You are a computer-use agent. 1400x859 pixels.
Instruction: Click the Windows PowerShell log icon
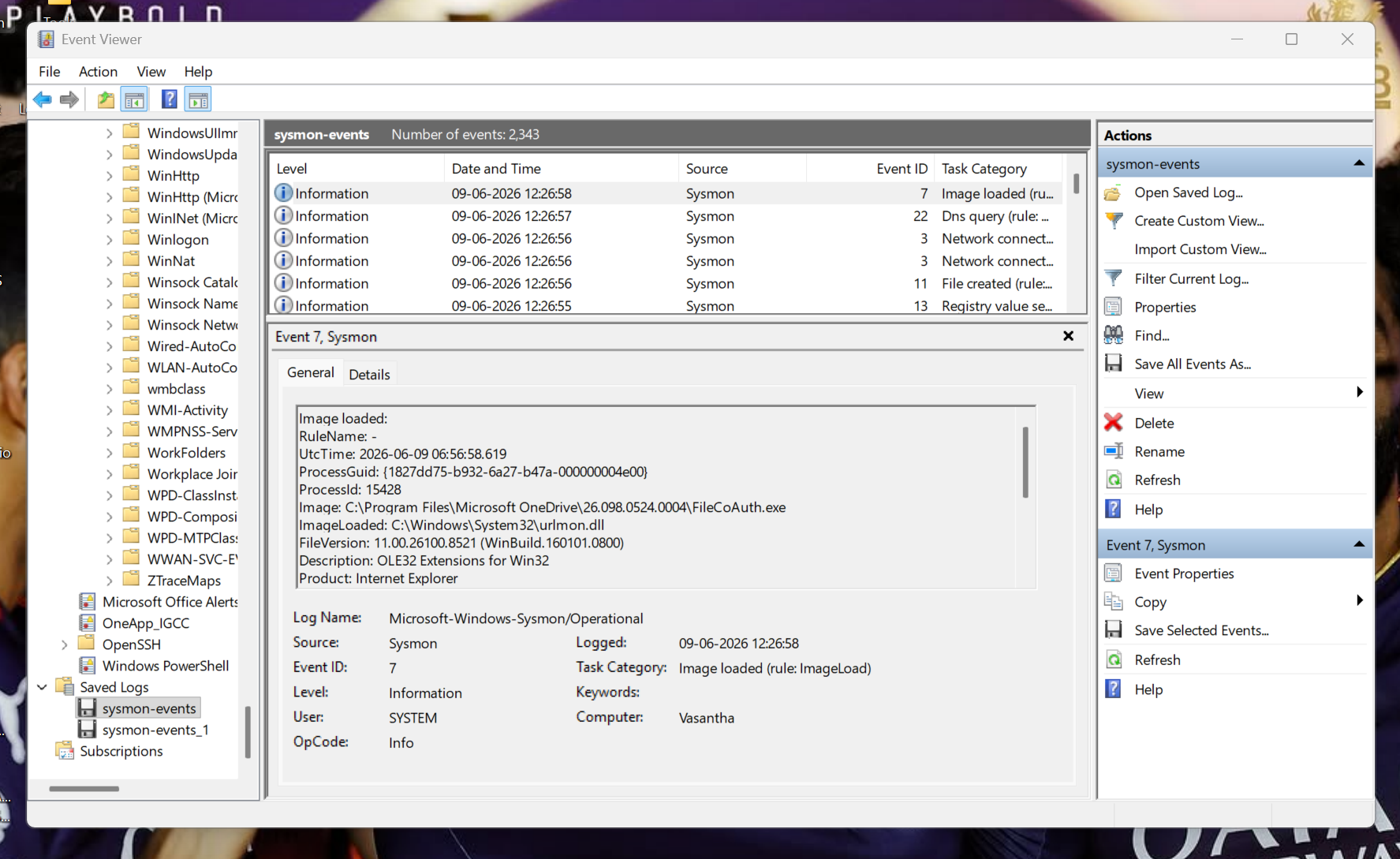[x=88, y=666]
